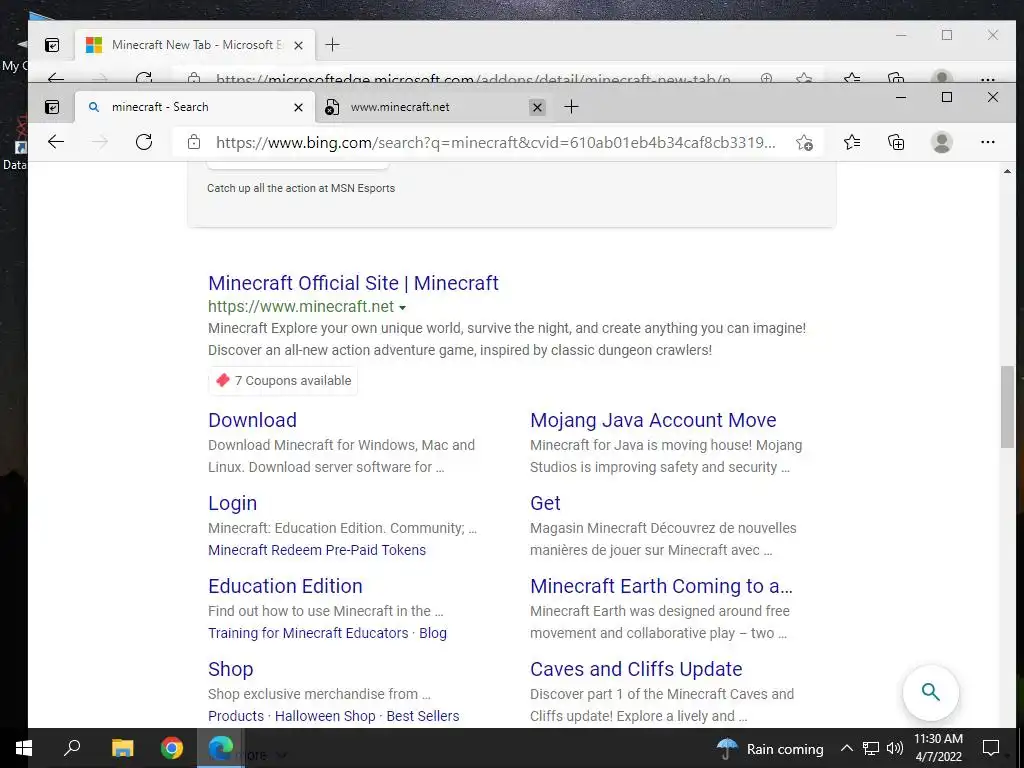The height and width of the screenshot is (768, 1024).
Task: Open Mojang Java Account Move link
Action: coord(653,420)
